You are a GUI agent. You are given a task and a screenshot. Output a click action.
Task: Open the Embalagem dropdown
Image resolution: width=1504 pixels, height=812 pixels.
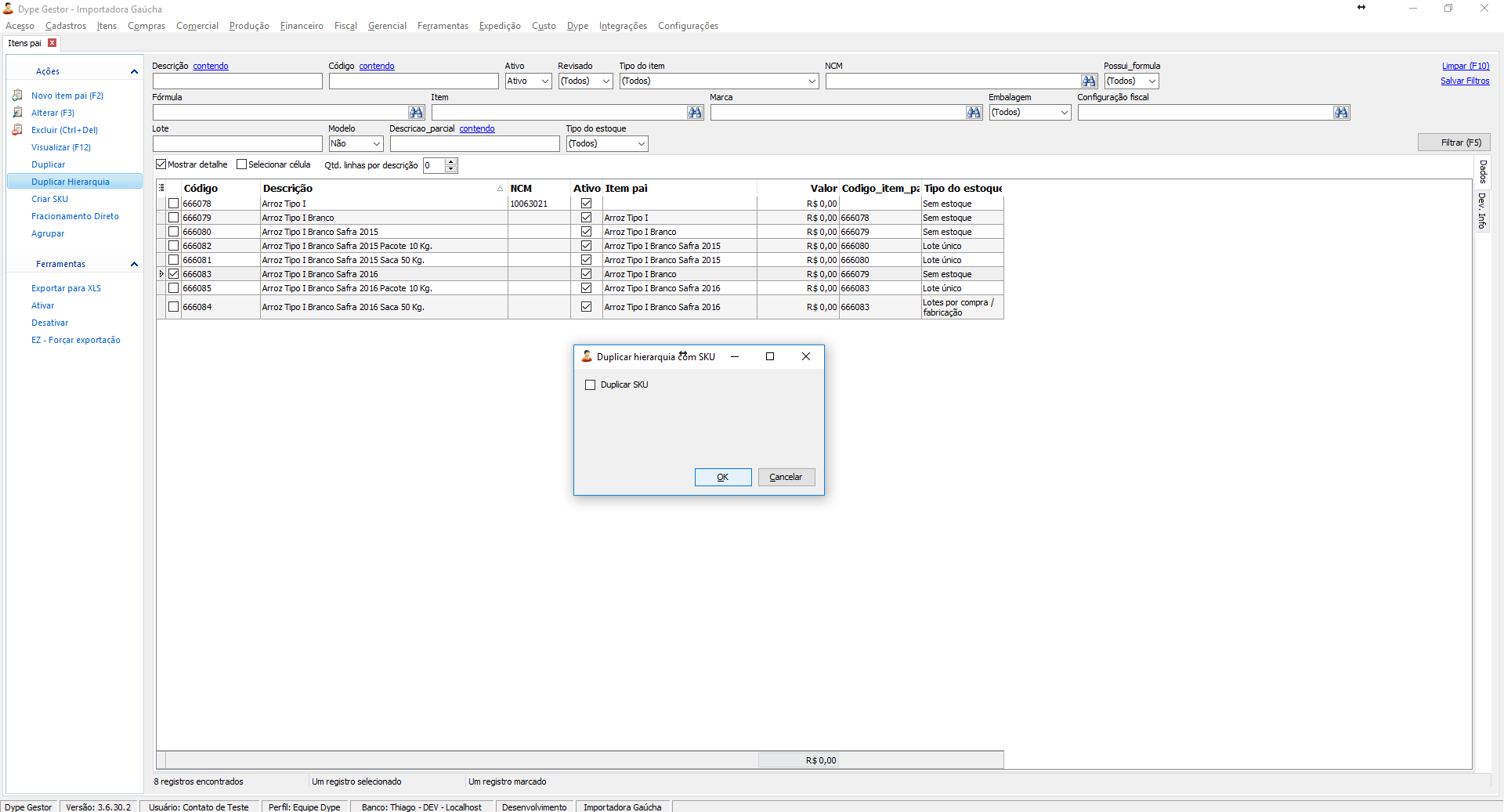[1064, 113]
